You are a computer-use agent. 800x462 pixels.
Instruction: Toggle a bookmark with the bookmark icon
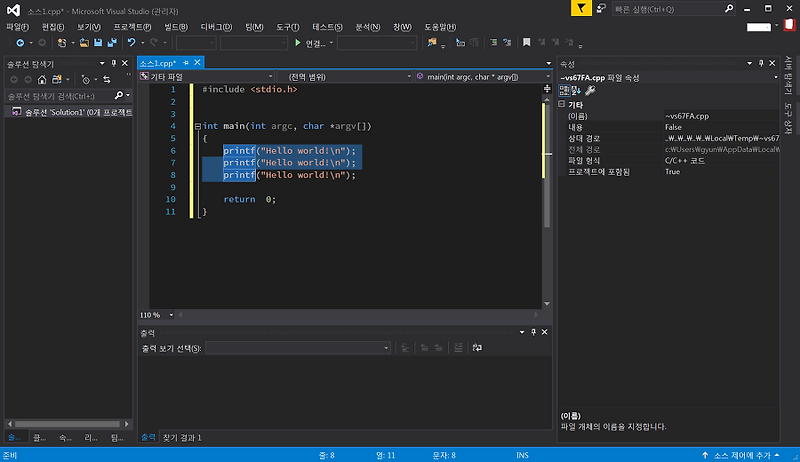pos(527,43)
